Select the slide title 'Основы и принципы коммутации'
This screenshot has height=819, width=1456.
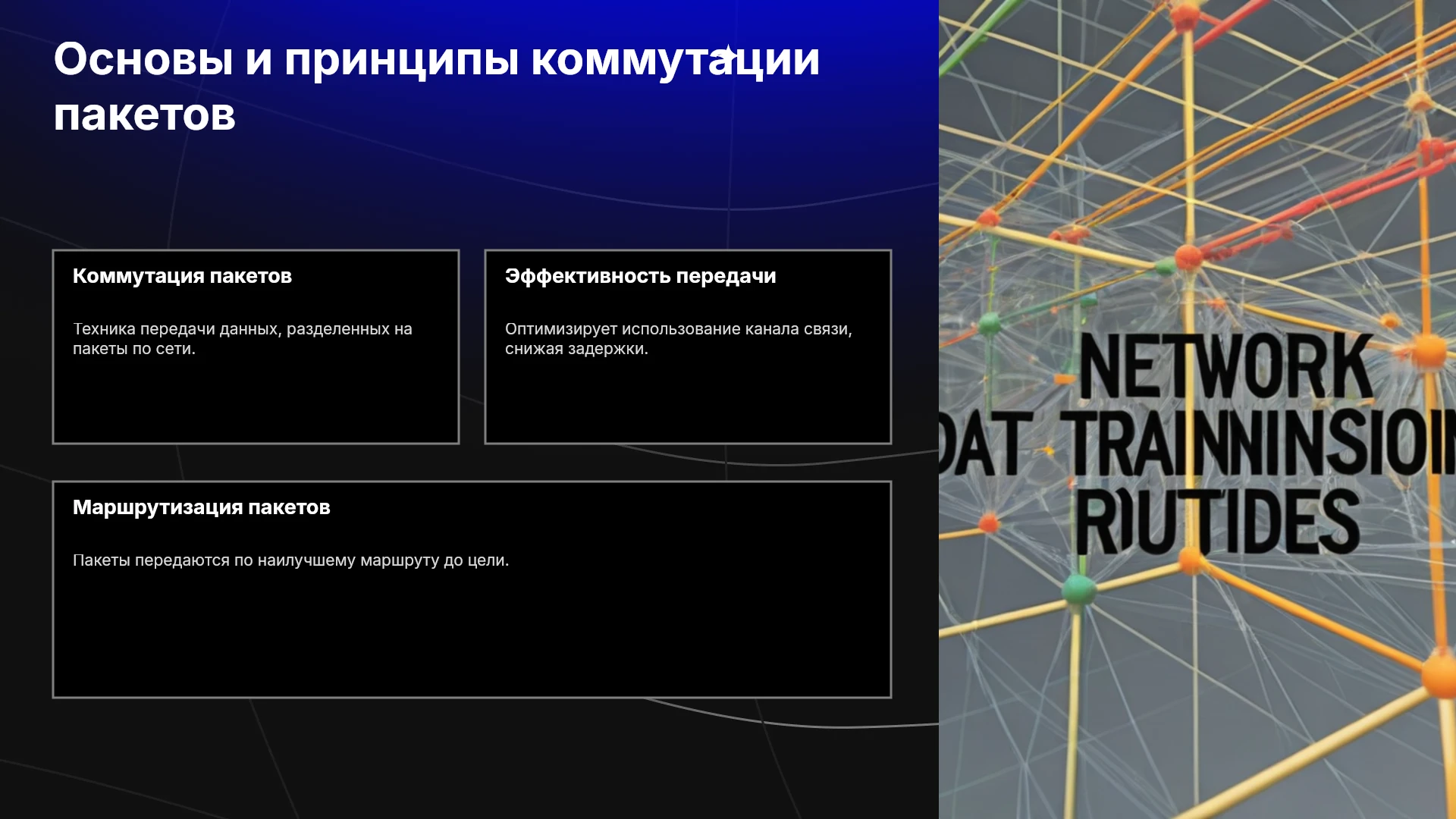[437, 59]
